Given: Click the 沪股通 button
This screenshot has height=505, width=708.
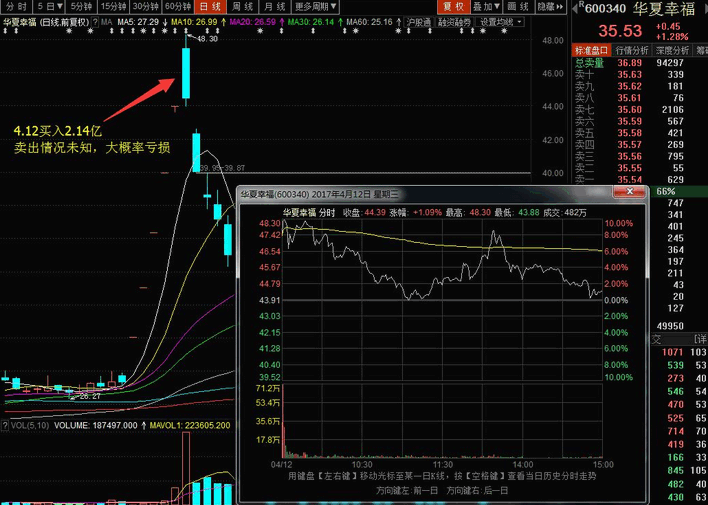Looking at the screenshot, I should (x=419, y=22).
